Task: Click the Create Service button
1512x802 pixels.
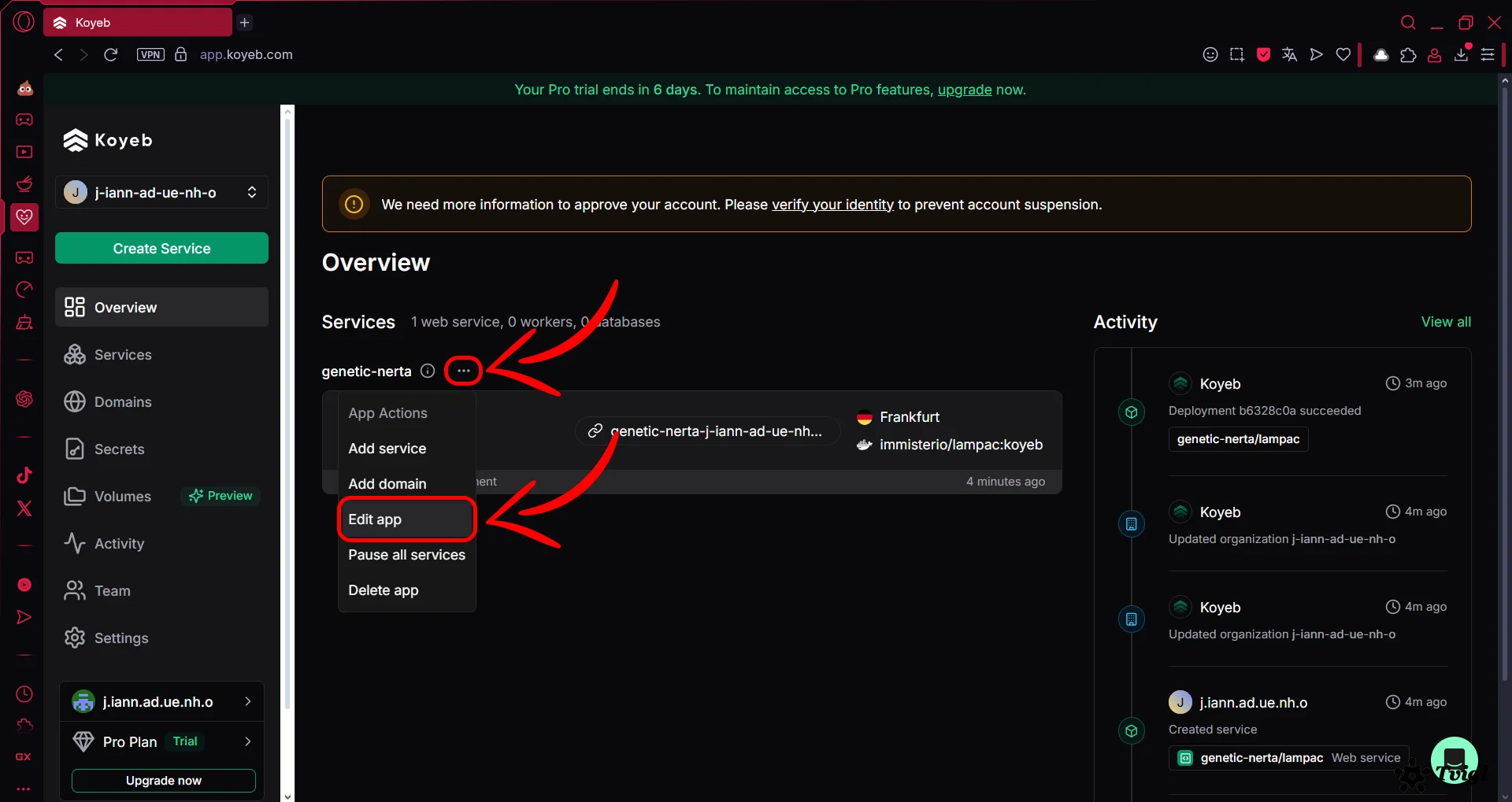Action: [x=161, y=248]
